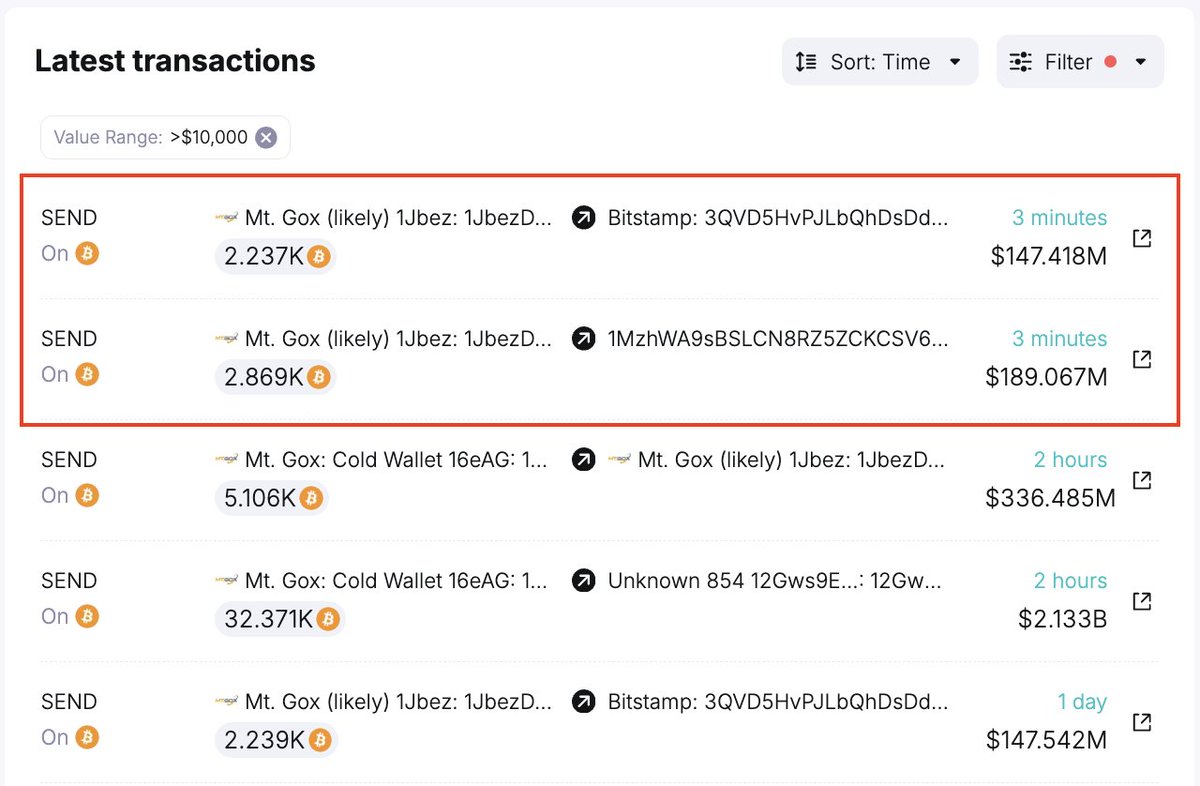Click Bitcoin icon next to 32.371K amount
This screenshot has height=786, width=1200.
328,620
